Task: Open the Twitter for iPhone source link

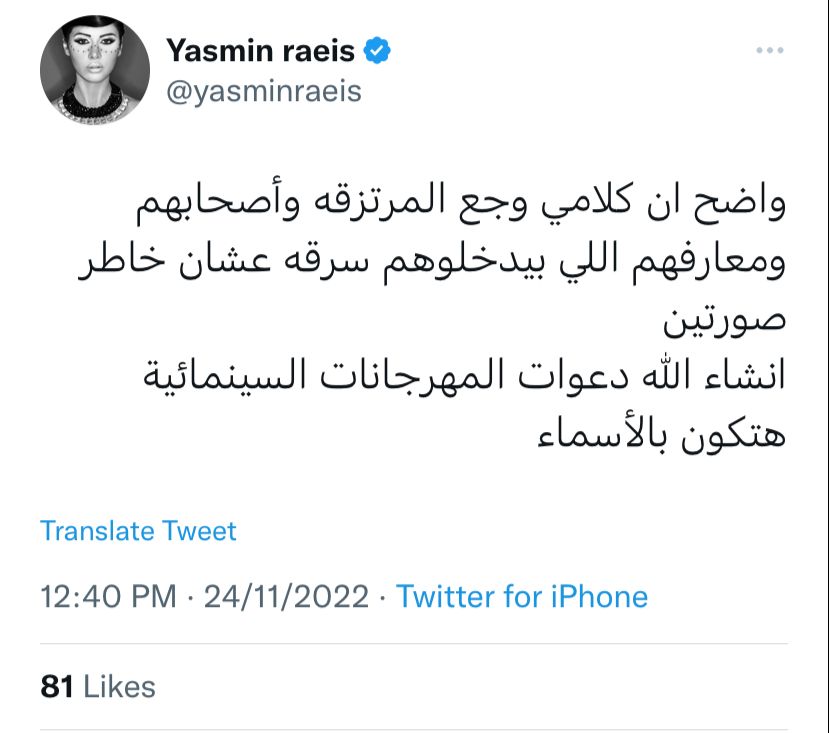Action: [x=522, y=597]
